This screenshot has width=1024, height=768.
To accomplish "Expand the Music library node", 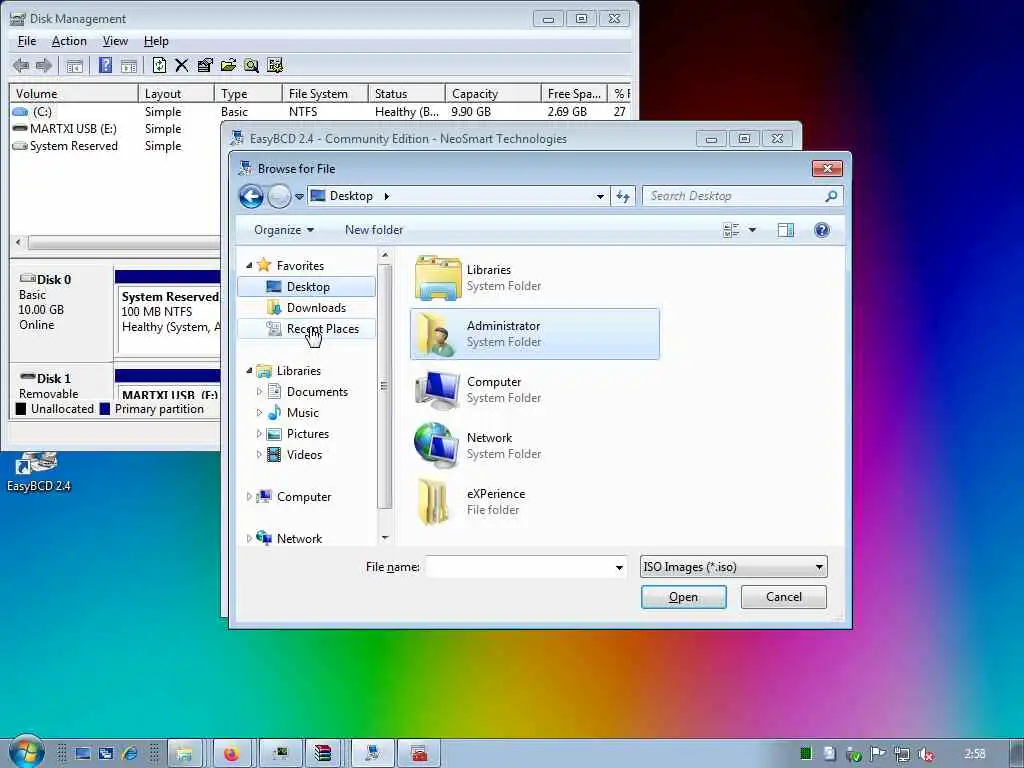I will 259,413.
